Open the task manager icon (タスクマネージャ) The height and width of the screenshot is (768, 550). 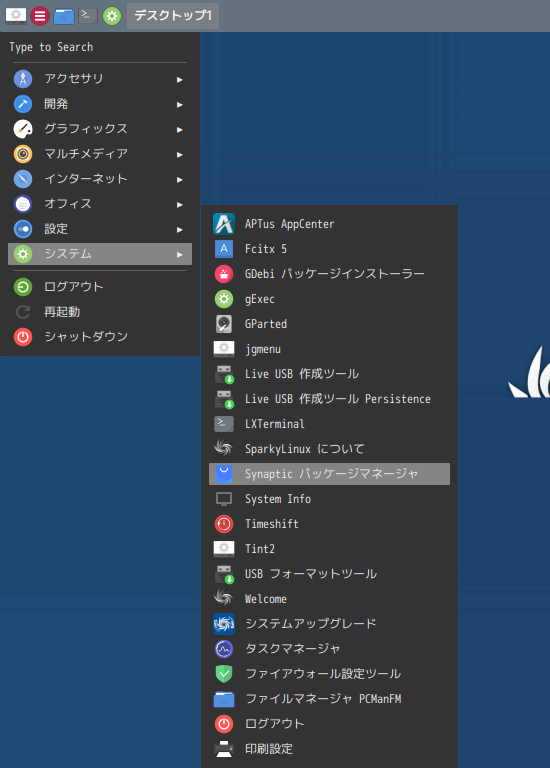pos(224,648)
